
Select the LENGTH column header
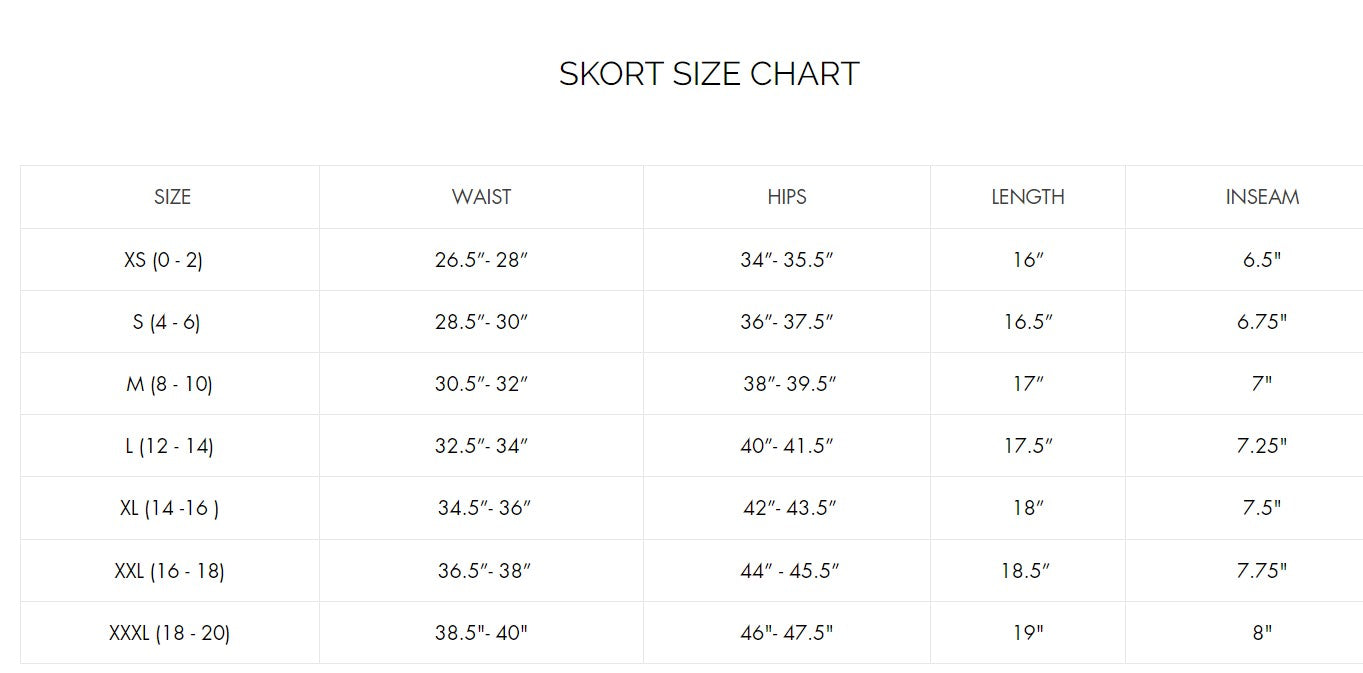(x=1027, y=197)
